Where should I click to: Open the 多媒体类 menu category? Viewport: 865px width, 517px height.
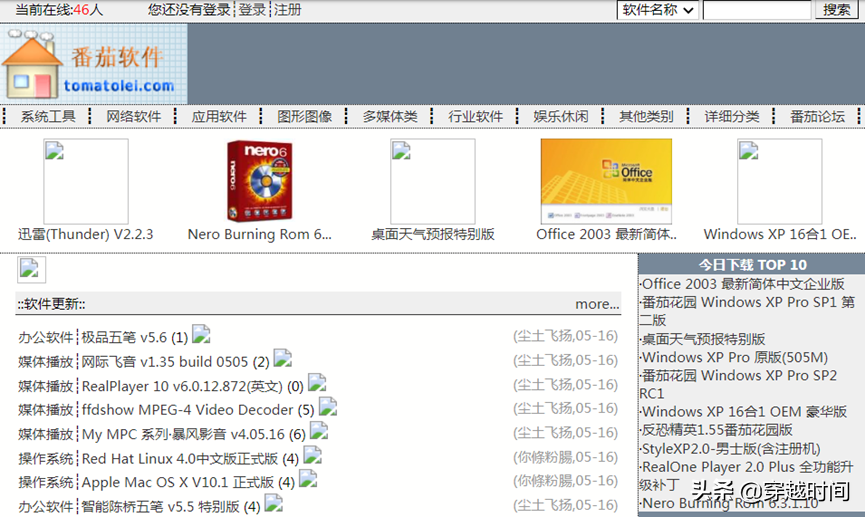pyautogui.click(x=390, y=116)
